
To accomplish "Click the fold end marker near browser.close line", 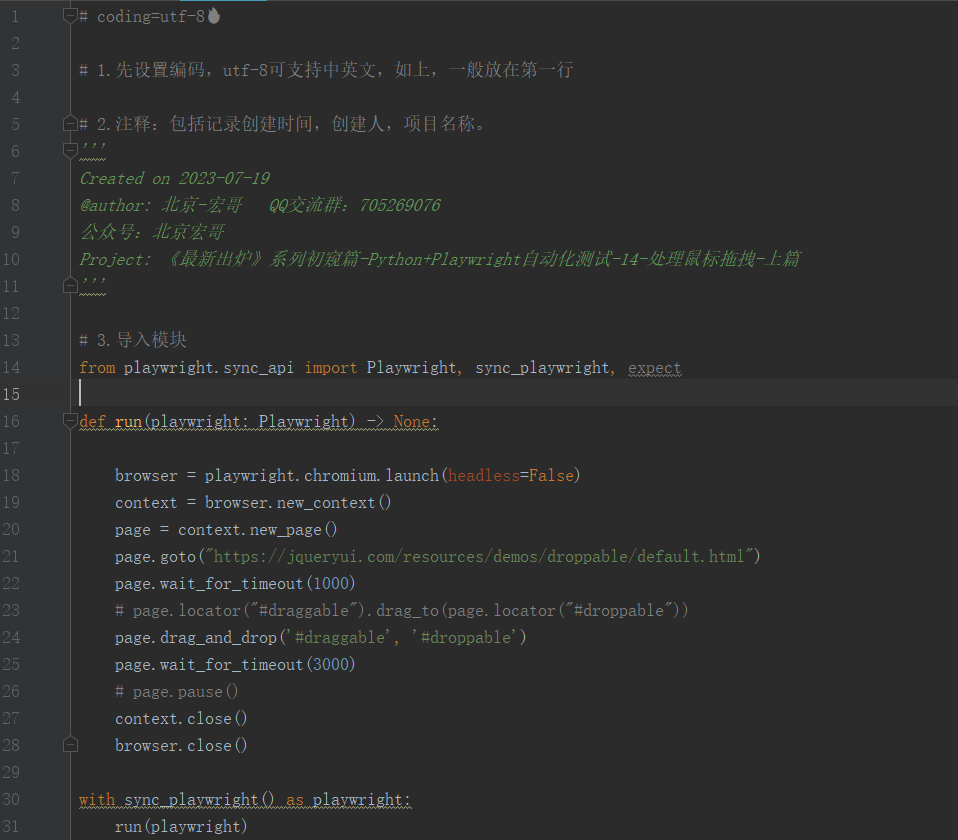I will pyautogui.click(x=70, y=744).
